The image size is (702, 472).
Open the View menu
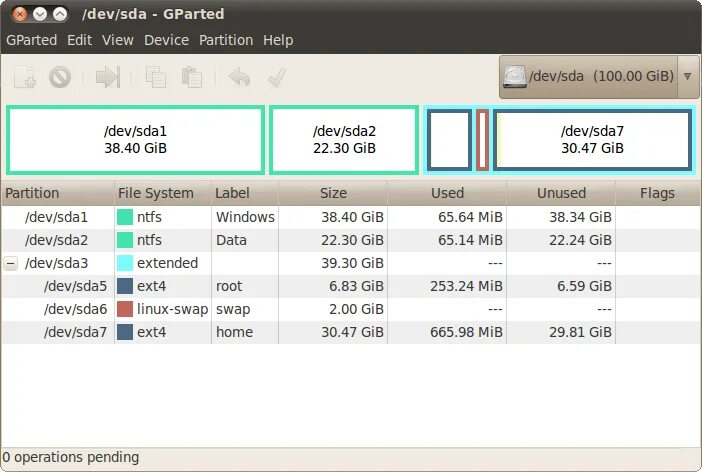point(118,40)
